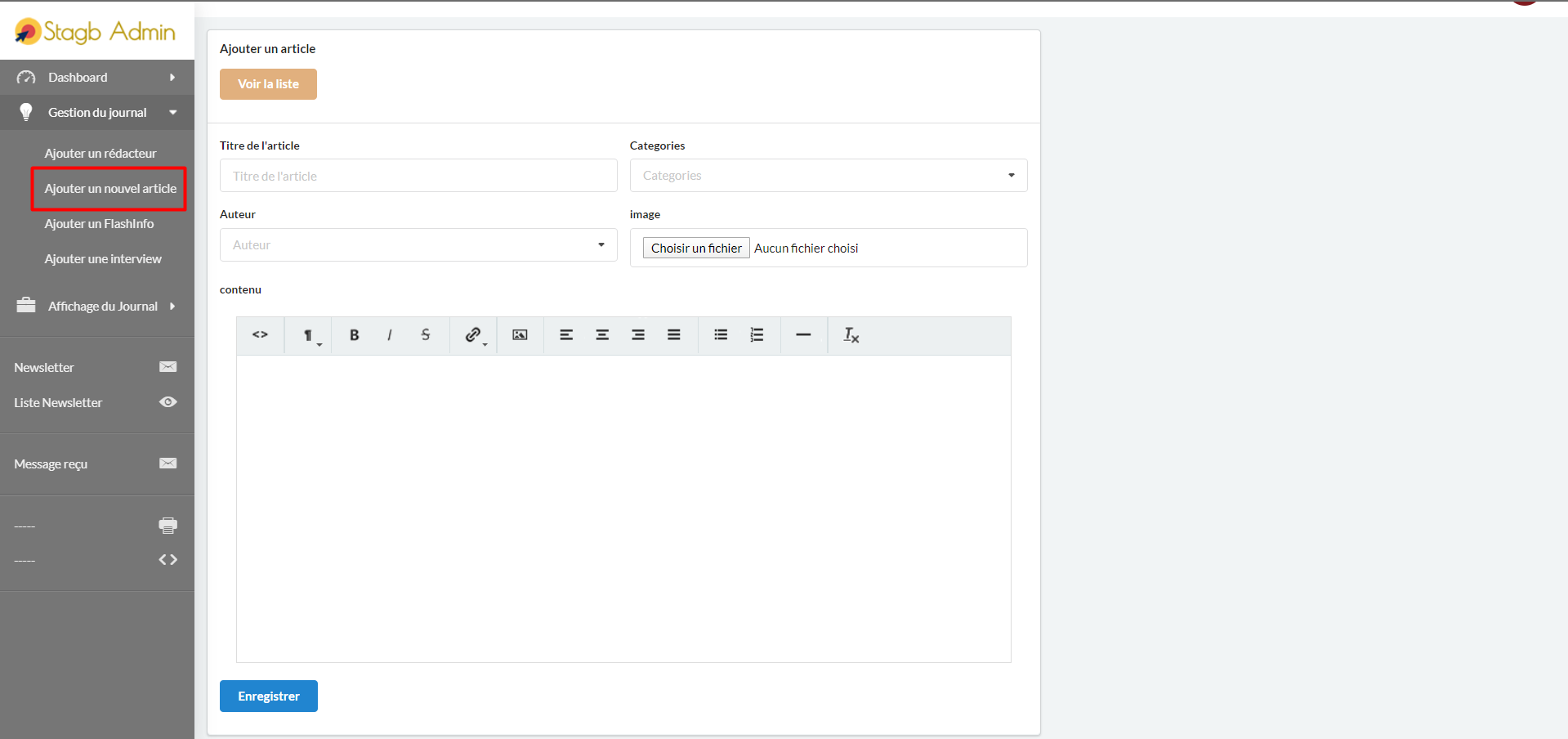Open Ajouter un rédacteur in the sidebar
1568x739 pixels.
pos(101,154)
